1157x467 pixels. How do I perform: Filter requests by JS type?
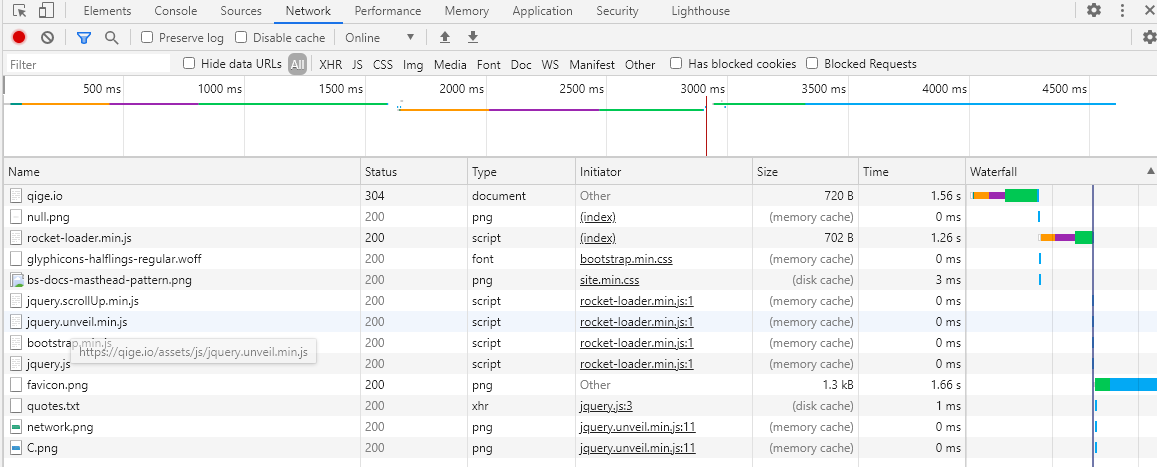(357, 65)
